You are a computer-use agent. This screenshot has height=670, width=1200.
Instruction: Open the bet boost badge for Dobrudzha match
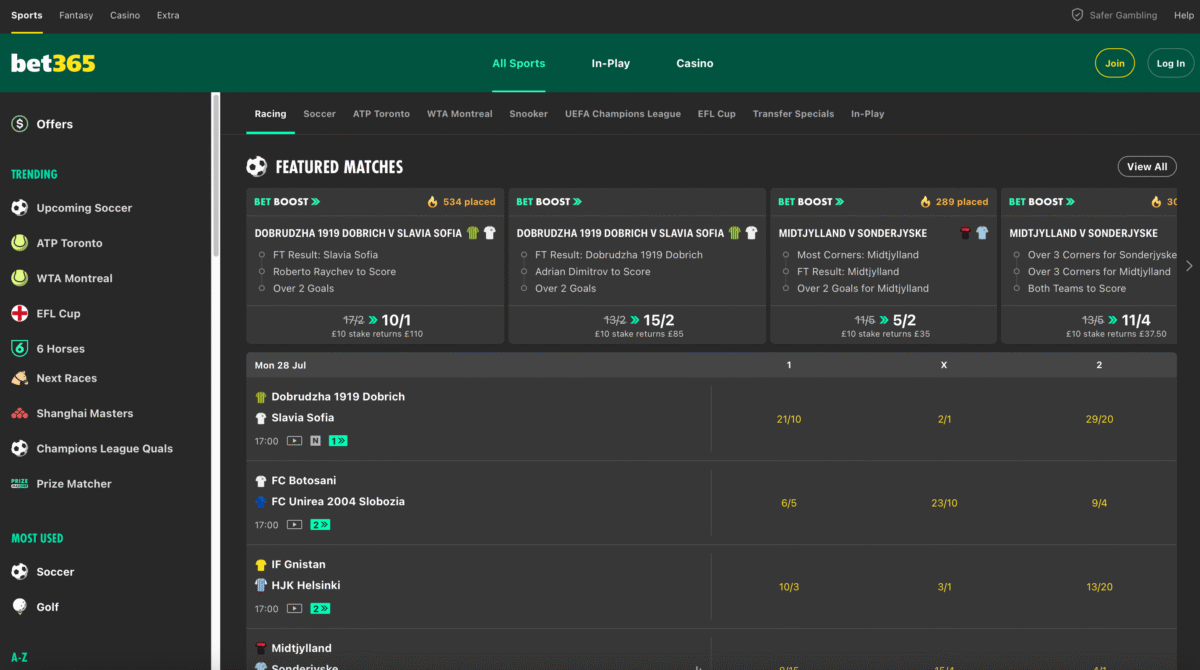click(x=338, y=440)
